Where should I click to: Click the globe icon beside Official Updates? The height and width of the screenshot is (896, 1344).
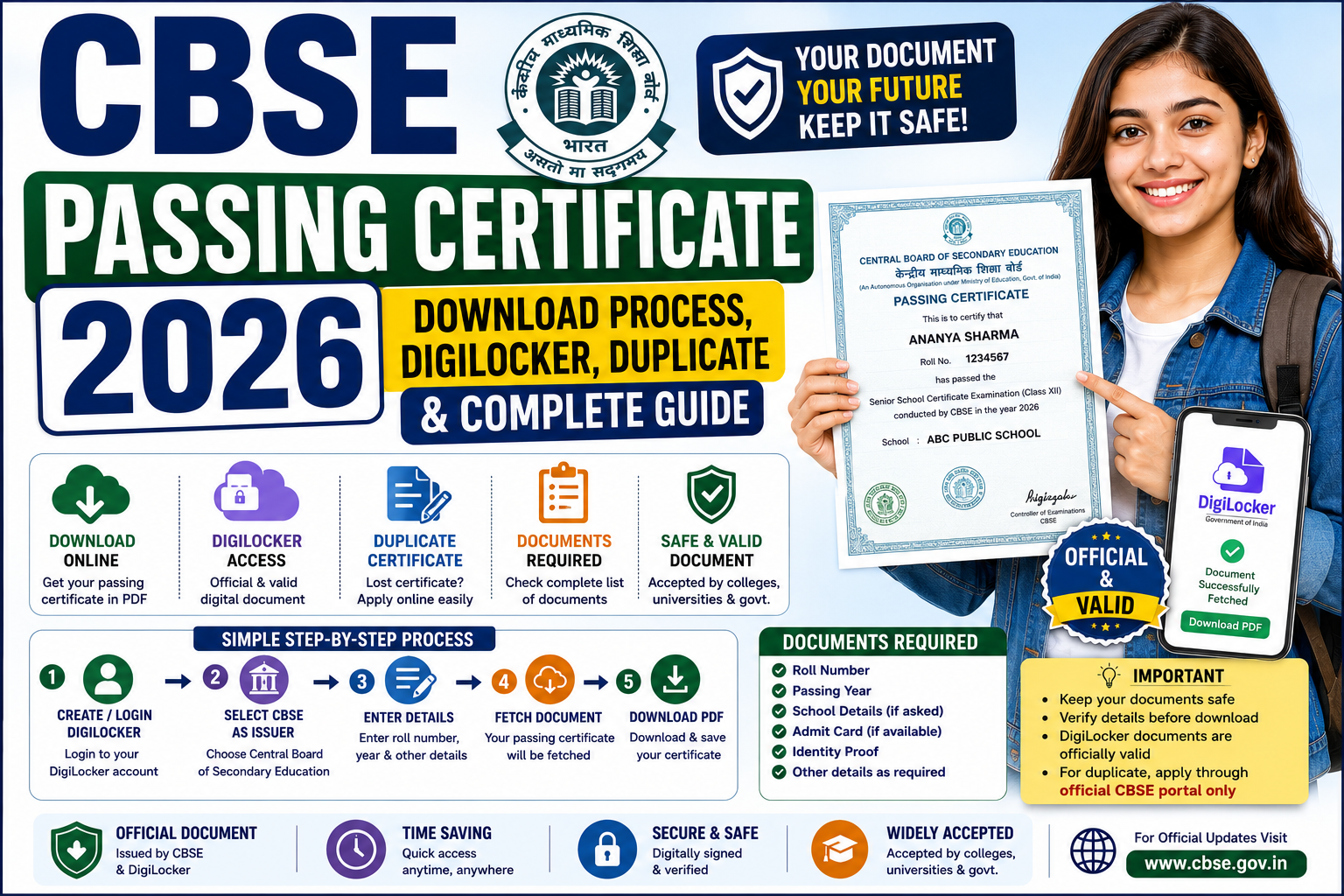coord(1094,850)
